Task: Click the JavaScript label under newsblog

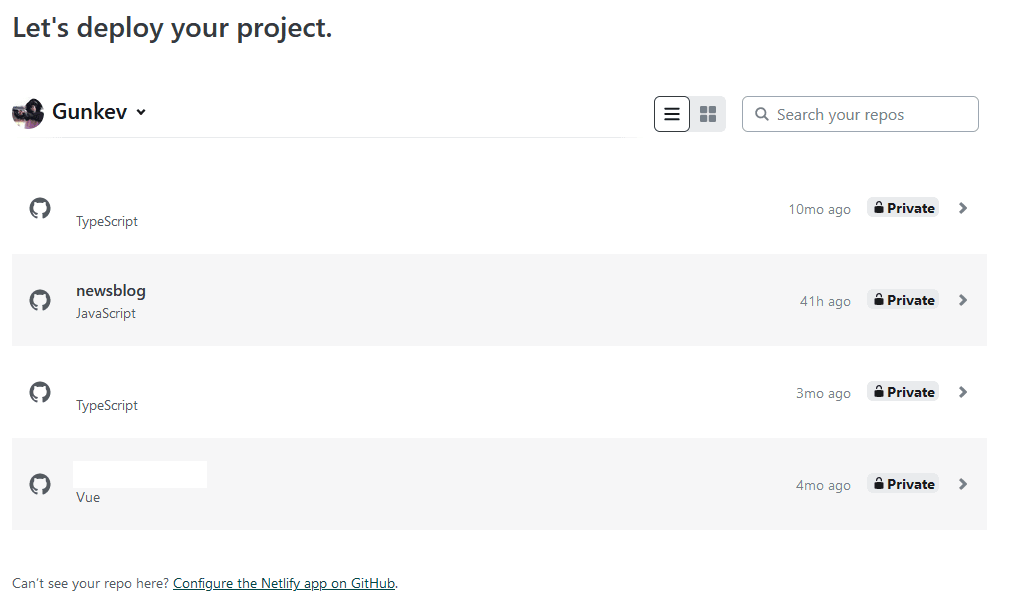Action: (x=106, y=313)
